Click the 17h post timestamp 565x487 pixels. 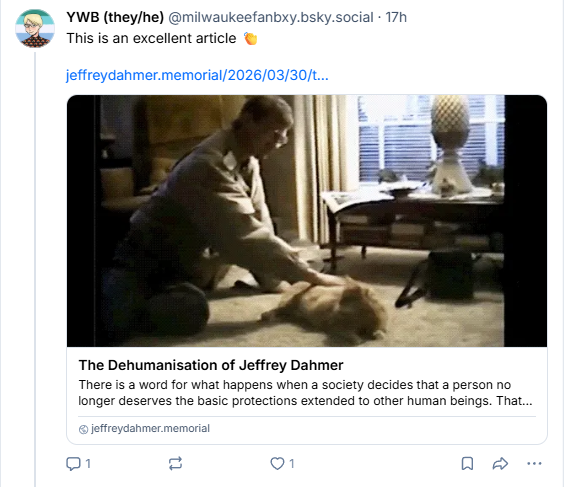click(396, 17)
